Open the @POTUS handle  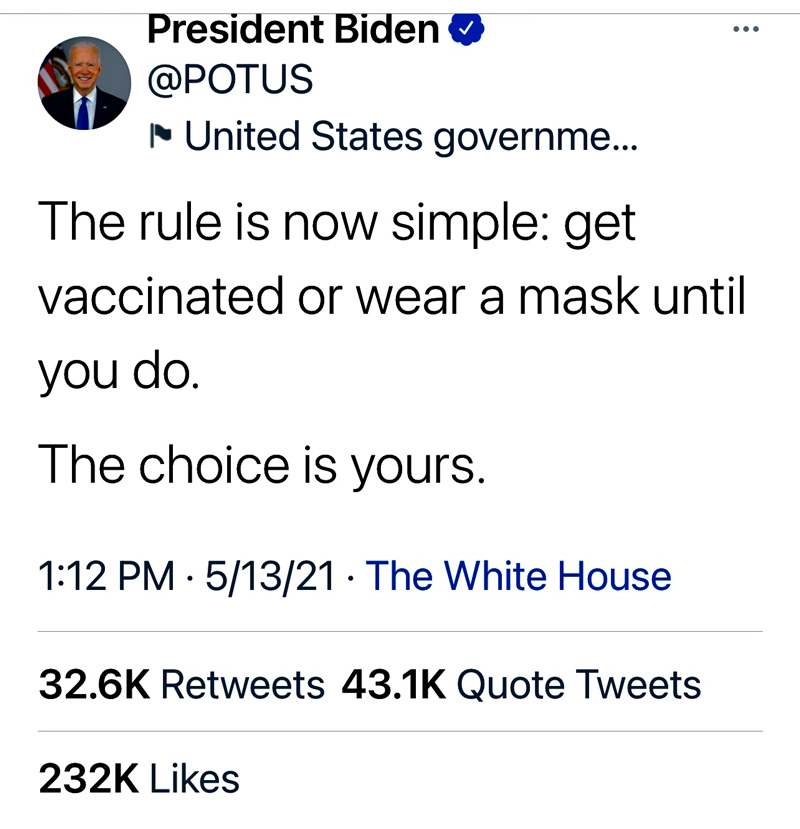[x=229, y=81]
